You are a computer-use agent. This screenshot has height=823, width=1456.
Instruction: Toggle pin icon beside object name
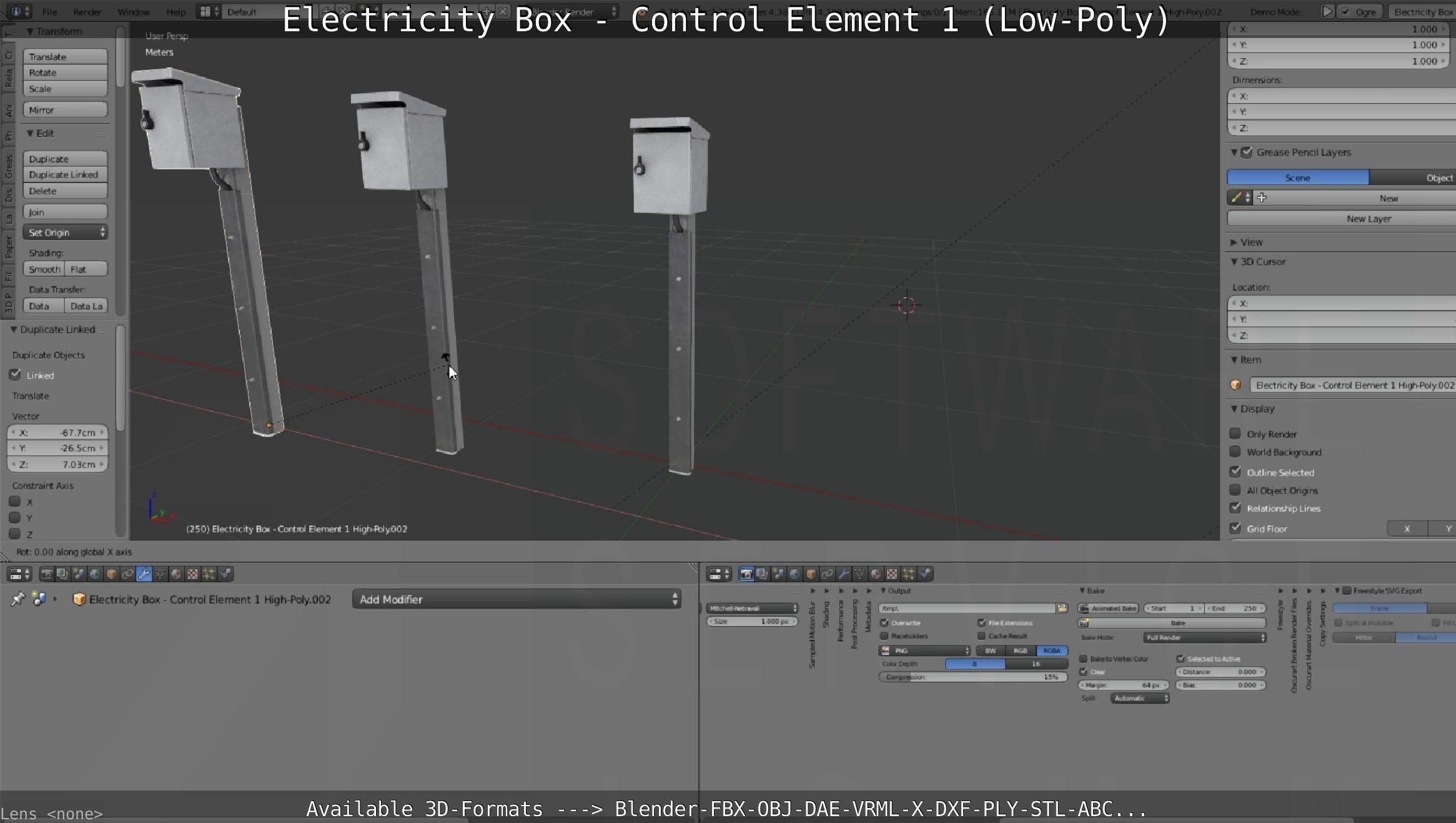pos(17,599)
